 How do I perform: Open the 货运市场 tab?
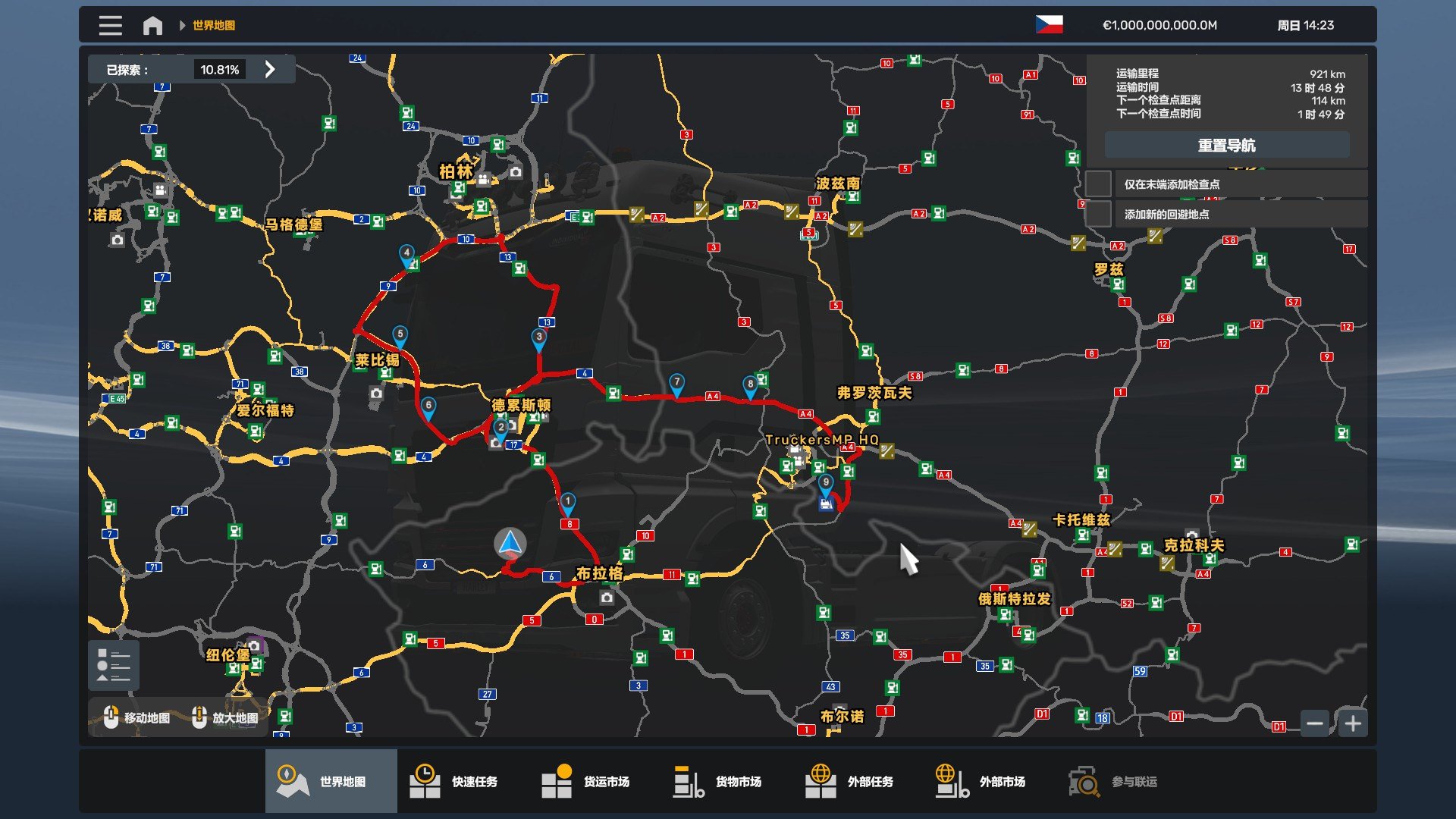[595, 781]
